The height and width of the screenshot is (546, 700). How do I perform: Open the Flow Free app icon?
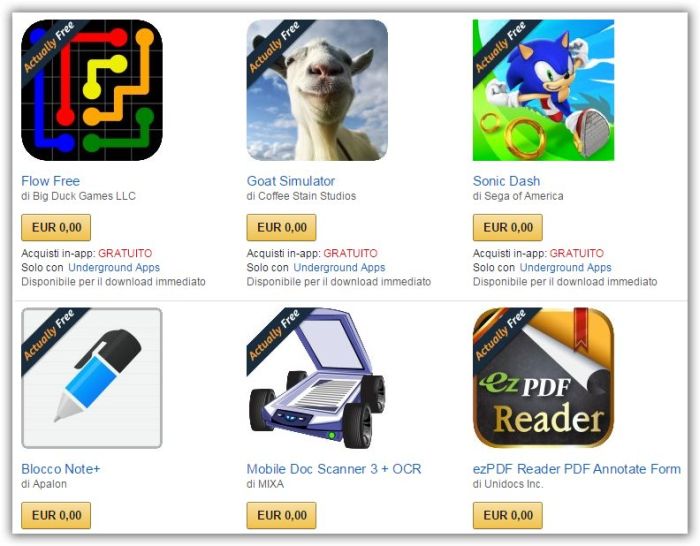click(92, 90)
